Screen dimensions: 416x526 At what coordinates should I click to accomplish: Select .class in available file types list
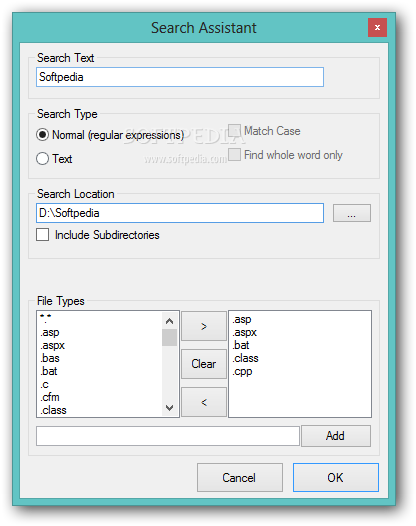point(100,410)
